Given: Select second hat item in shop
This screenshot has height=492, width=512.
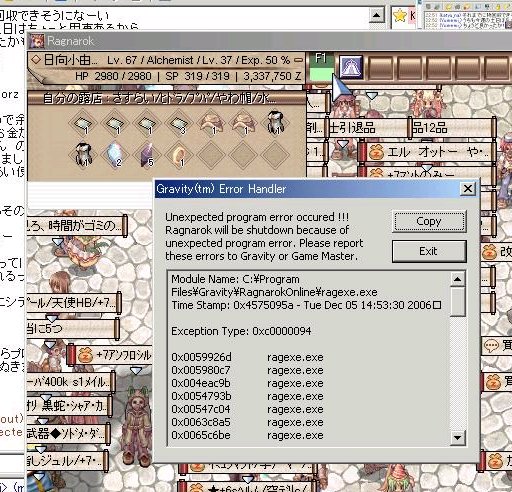Looking at the screenshot, I should 243,124.
